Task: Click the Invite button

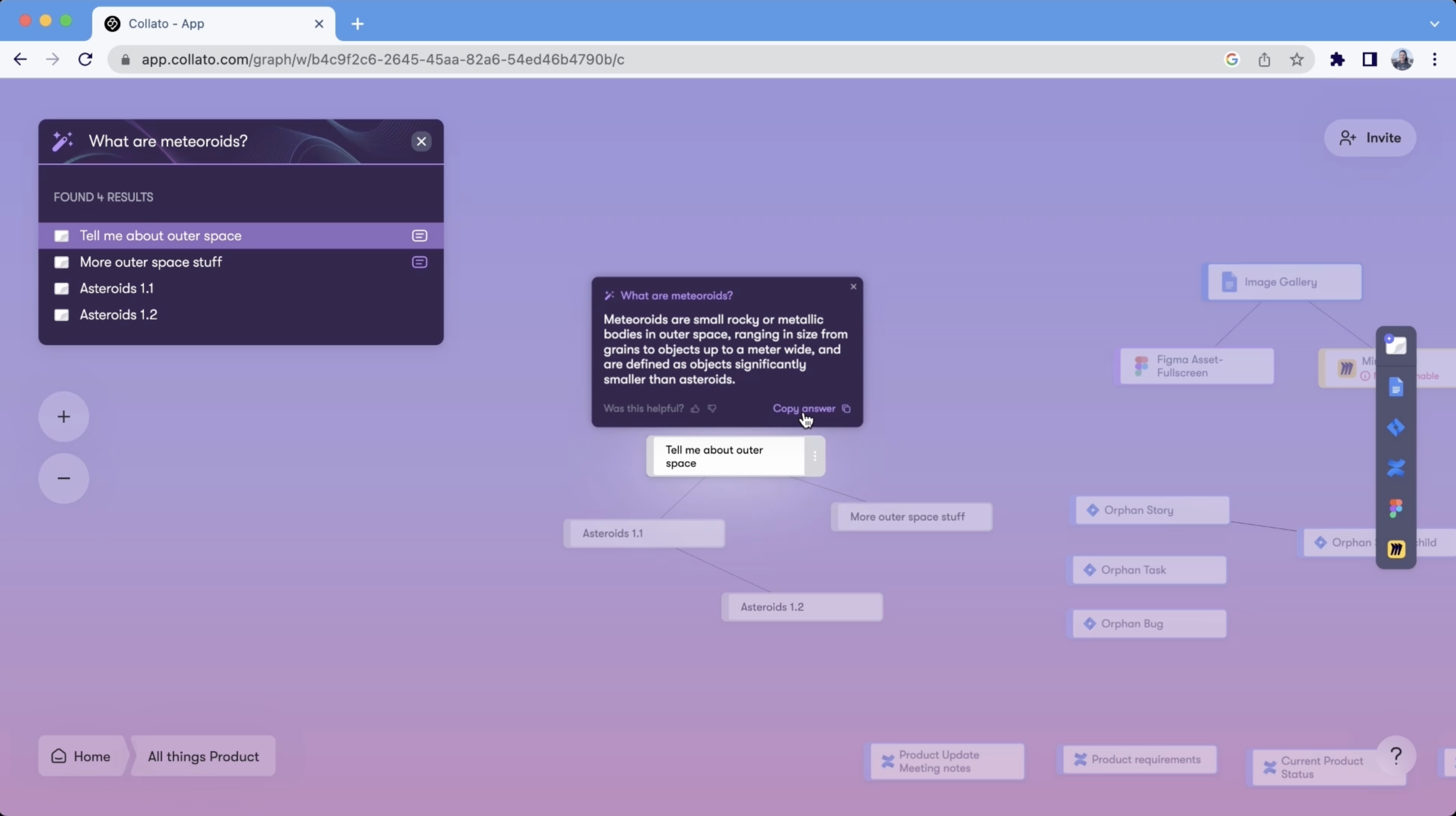Action: (1370, 138)
